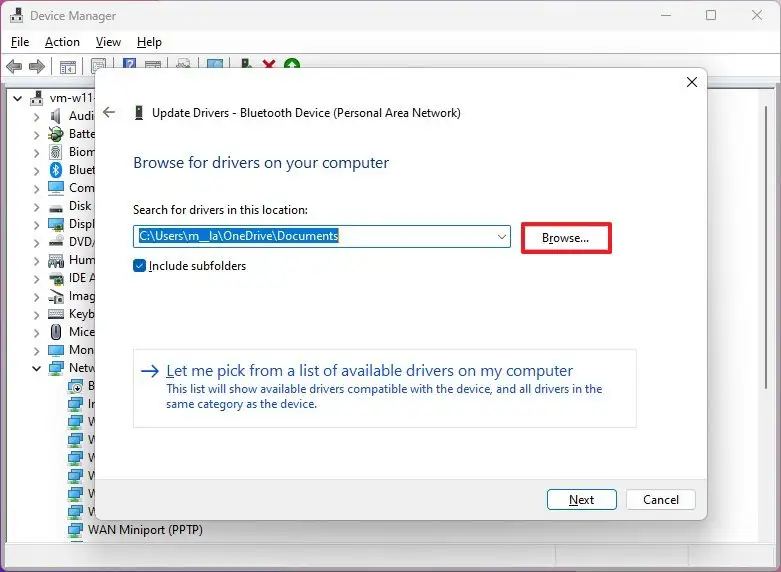
Task: Collapse the Network adapters tree node
Action: point(36,368)
